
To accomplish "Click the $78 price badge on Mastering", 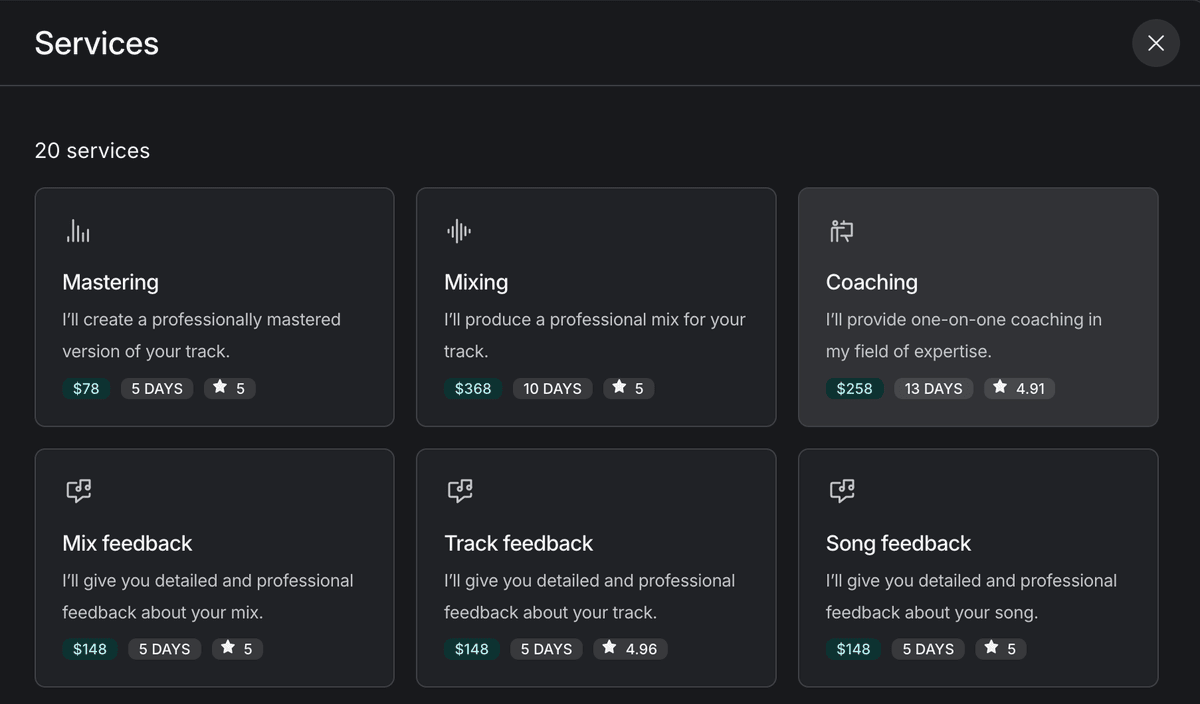I will coord(86,388).
